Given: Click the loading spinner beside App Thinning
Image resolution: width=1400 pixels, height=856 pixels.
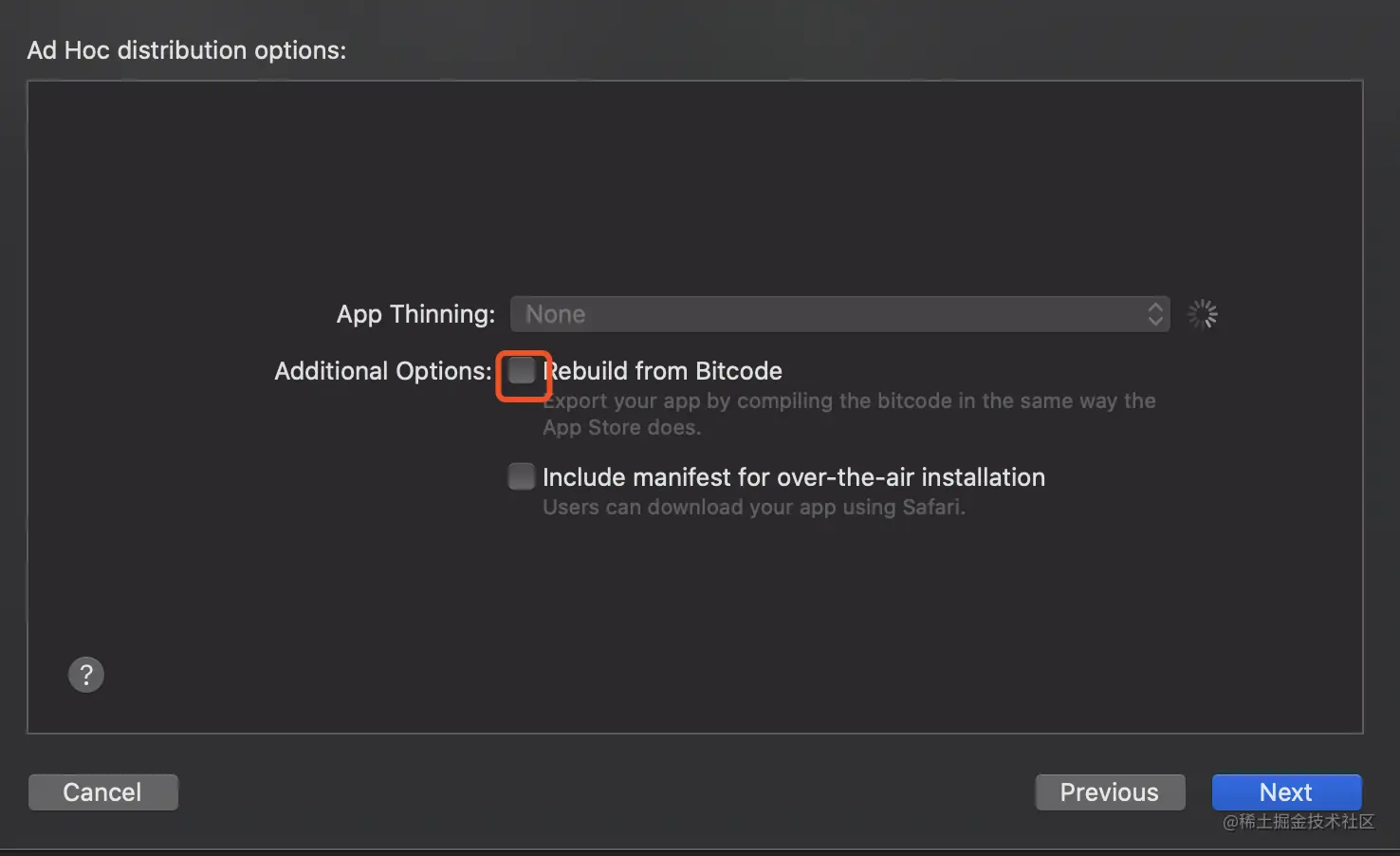Looking at the screenshot, I should click(x=1202, y=314).
